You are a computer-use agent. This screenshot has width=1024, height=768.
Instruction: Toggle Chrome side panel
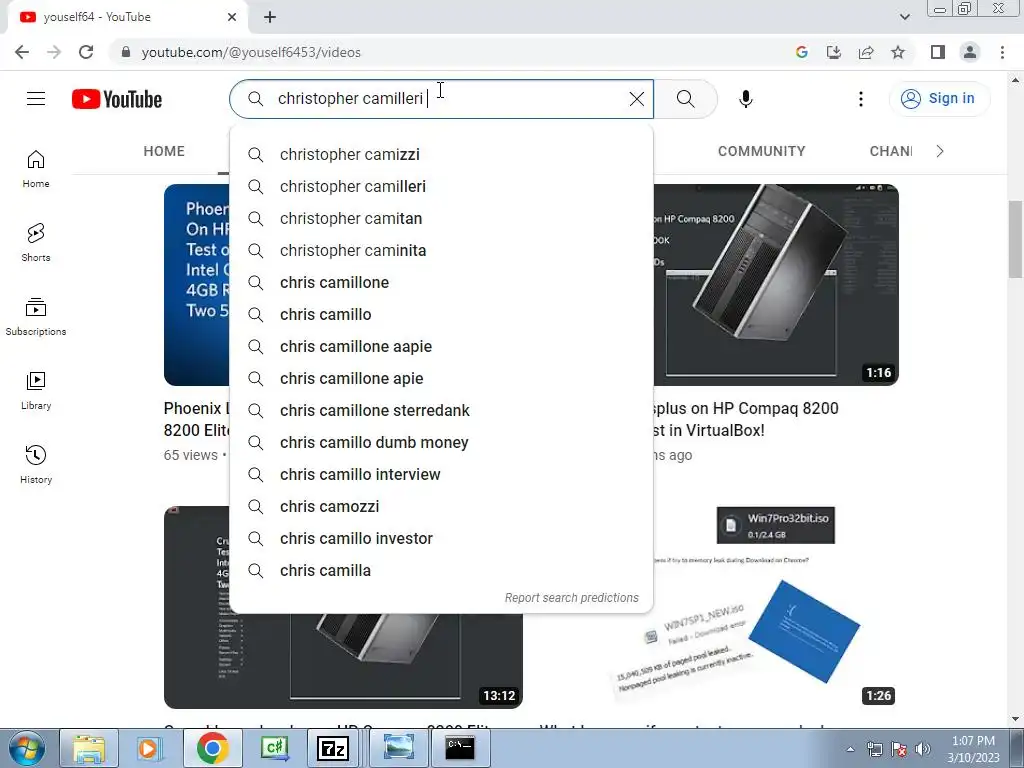pyautogui.click(x=938, y=52)
